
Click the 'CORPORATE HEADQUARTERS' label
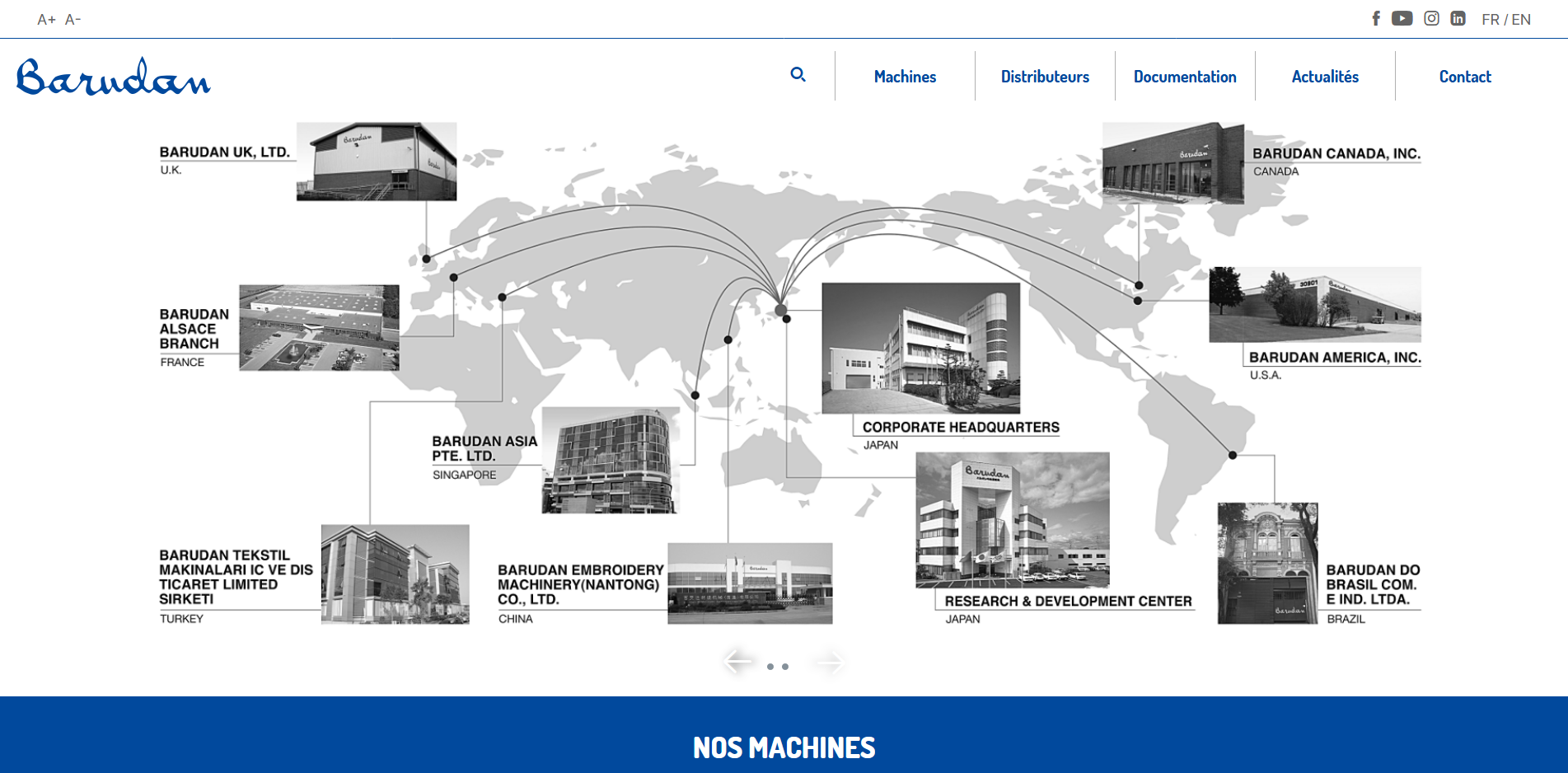(961, 428)
